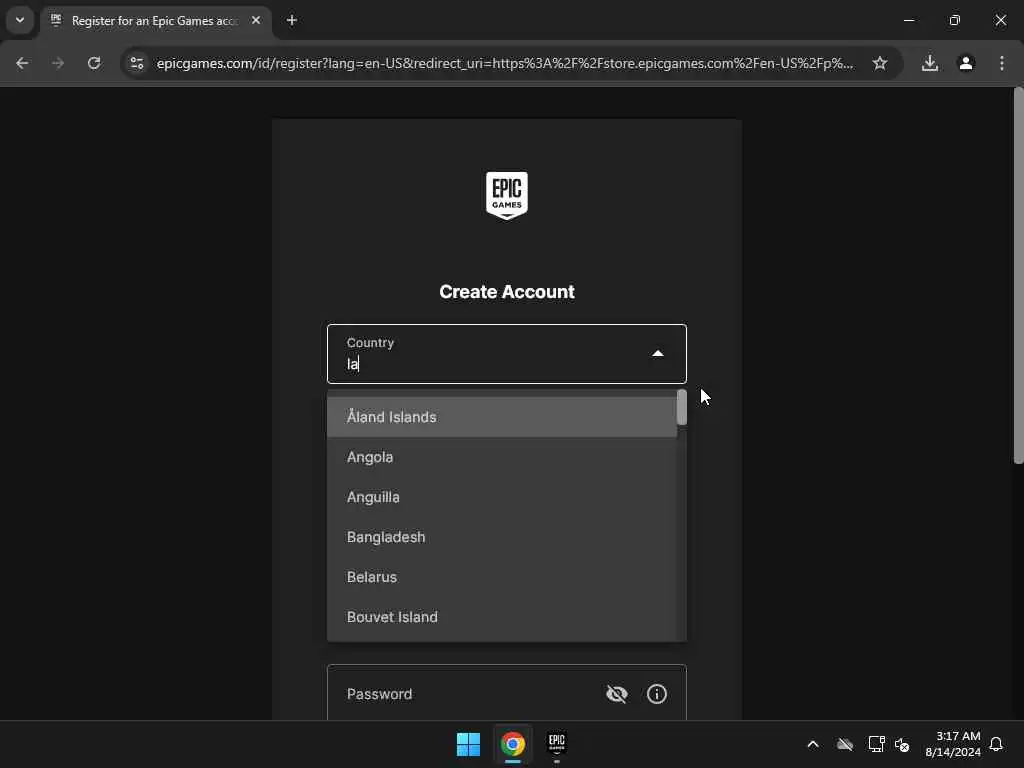The image size is (1024, 768).
Task: Click the epicgames.com URL address bar
Action: [x=505, y=63]
